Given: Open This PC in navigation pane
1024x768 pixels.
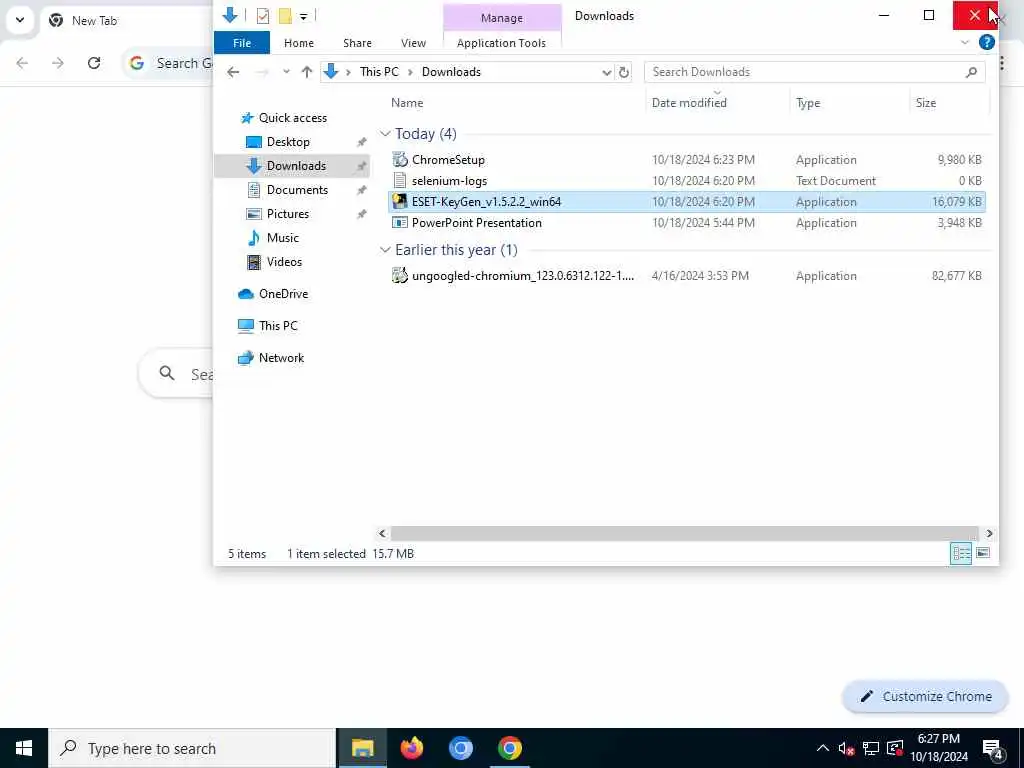Looking at the screenshot, I should coord(278,326).
